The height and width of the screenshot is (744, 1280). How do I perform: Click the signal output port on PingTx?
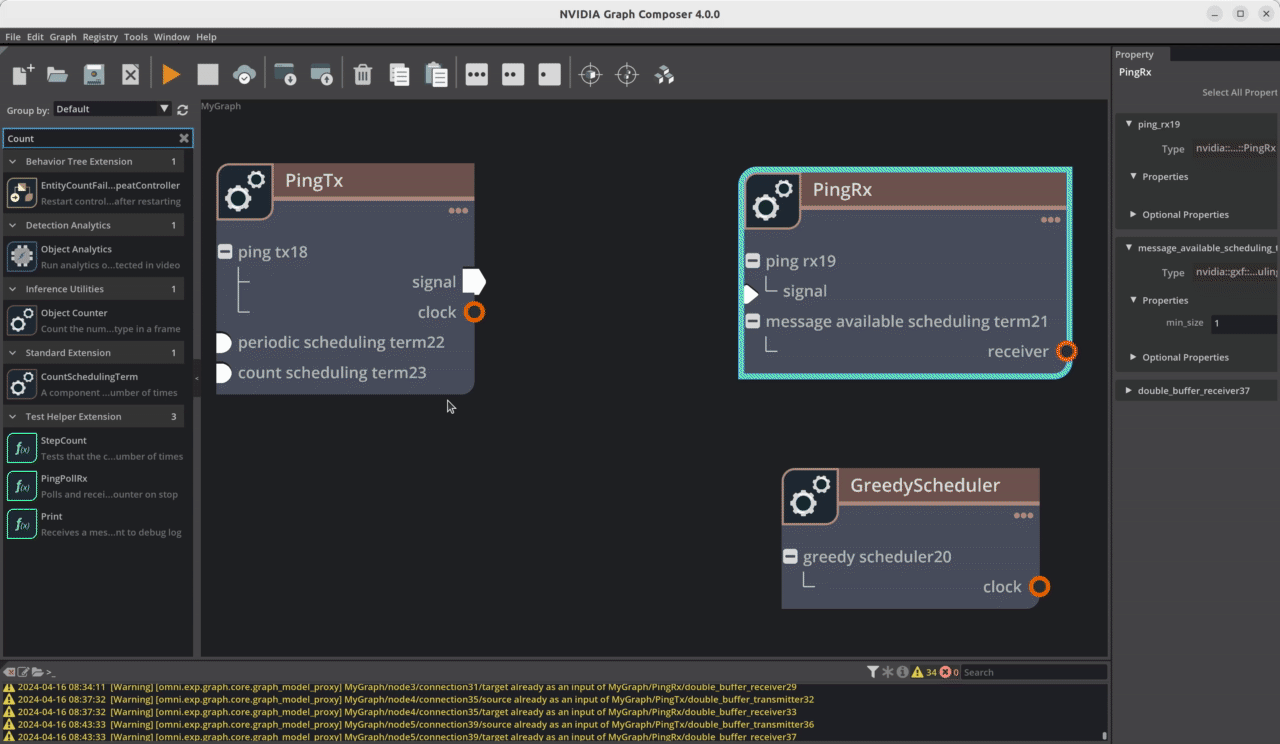coord(474,282)
